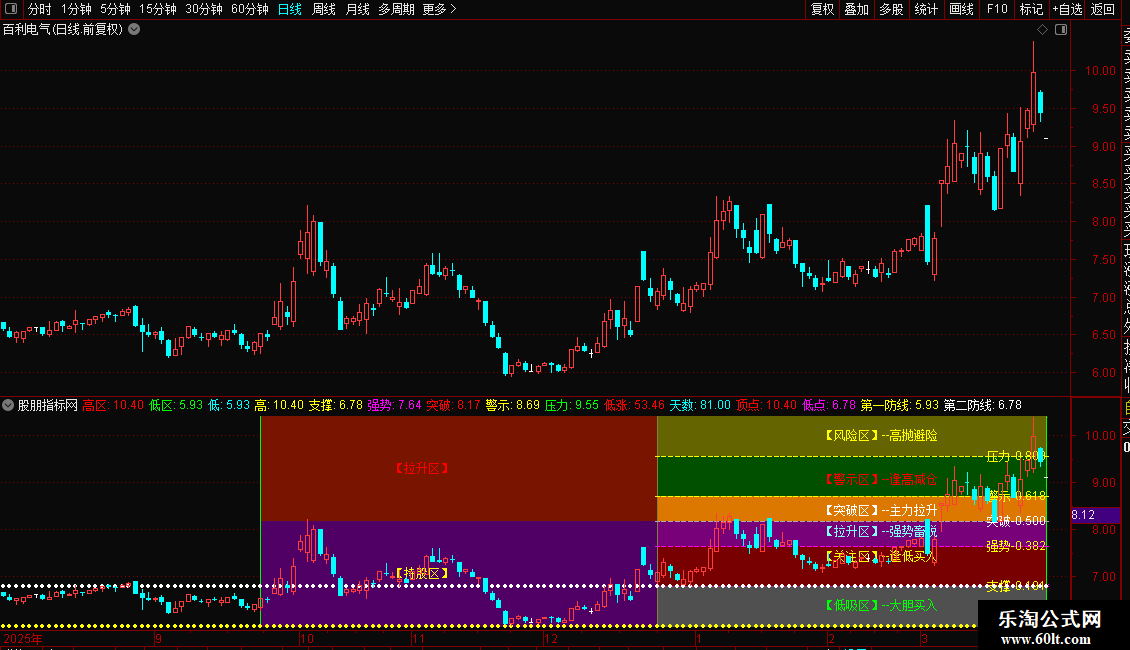Click 强势: 7.64 indicator value
This screenshot has width=1130, height=650.
(x=394, y=405)
